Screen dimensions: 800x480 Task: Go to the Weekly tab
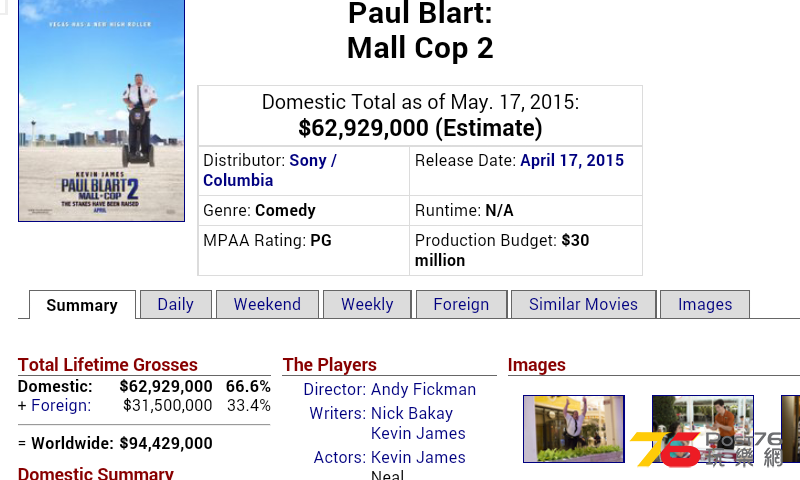[367, 305]
